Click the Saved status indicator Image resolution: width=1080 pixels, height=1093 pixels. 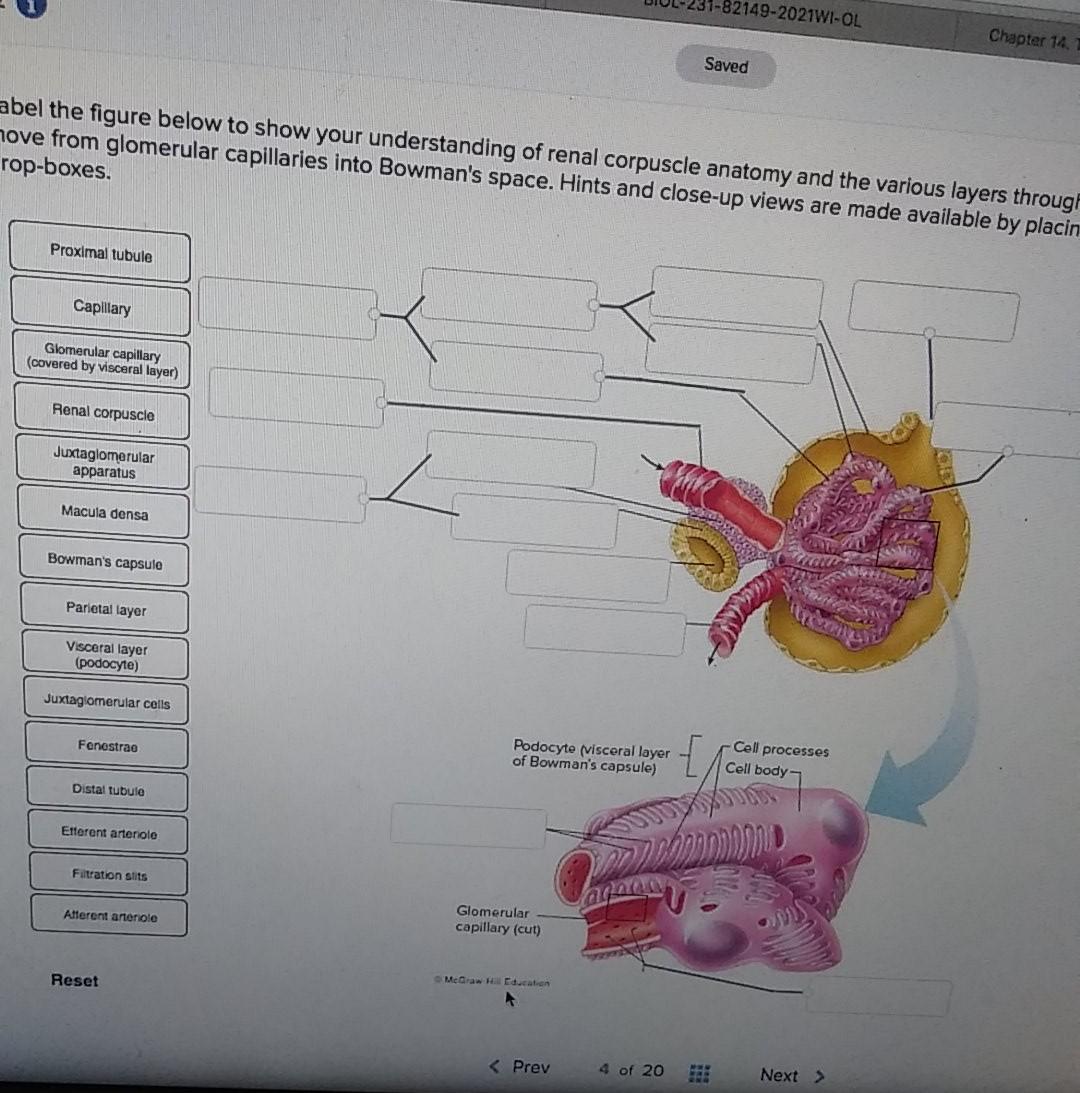point(726,66)
